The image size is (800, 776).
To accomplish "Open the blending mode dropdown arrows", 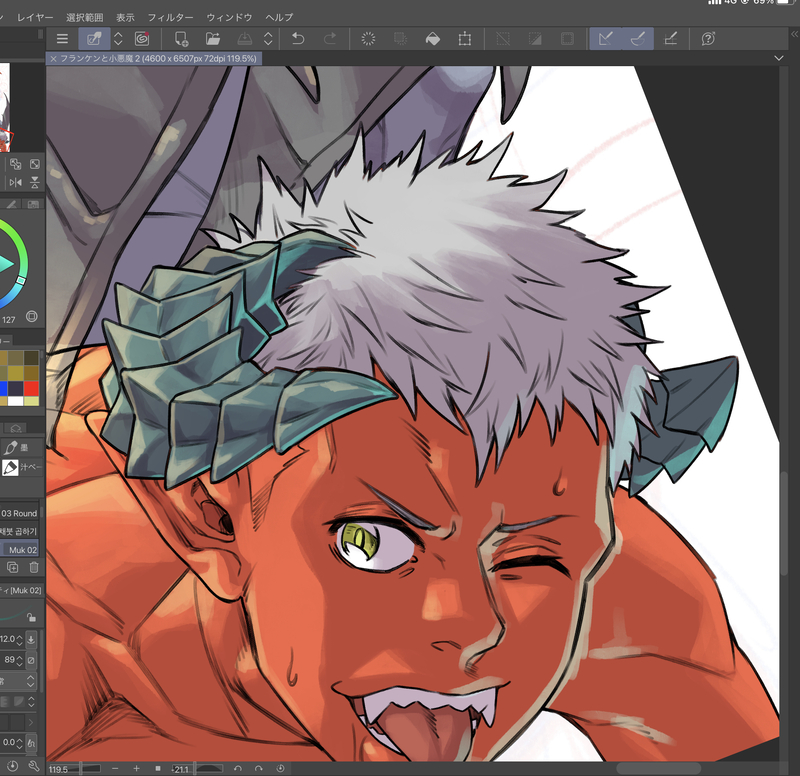I will click(x=31, y=681).
